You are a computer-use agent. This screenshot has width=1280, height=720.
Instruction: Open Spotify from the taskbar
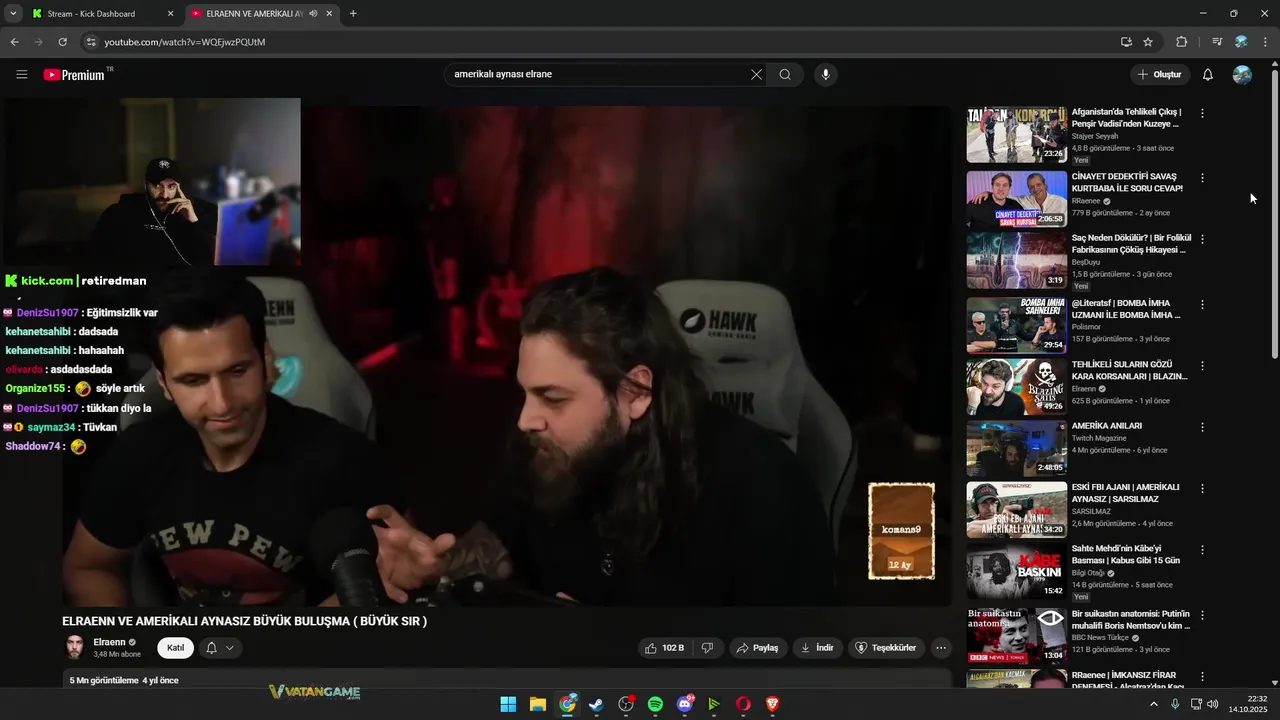(x=655, y=704)
